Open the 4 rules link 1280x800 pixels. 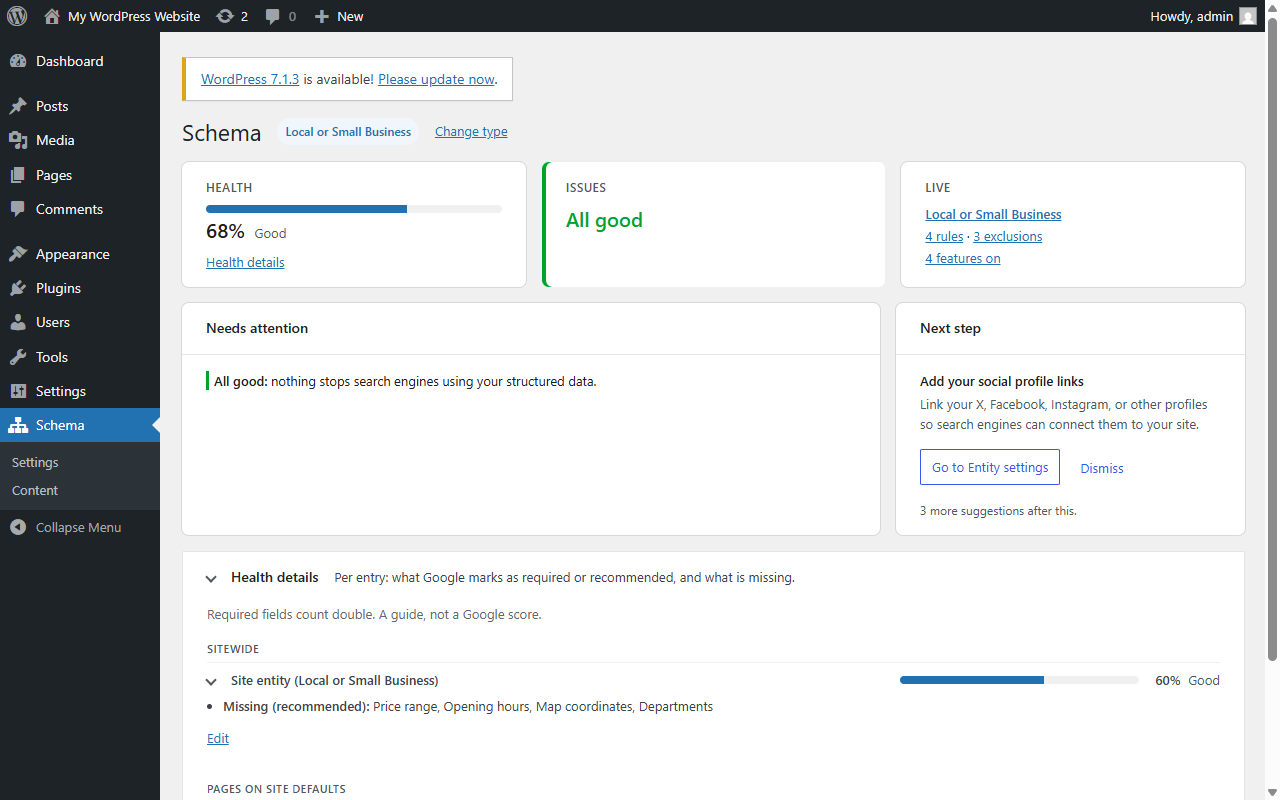coord(944,236)
